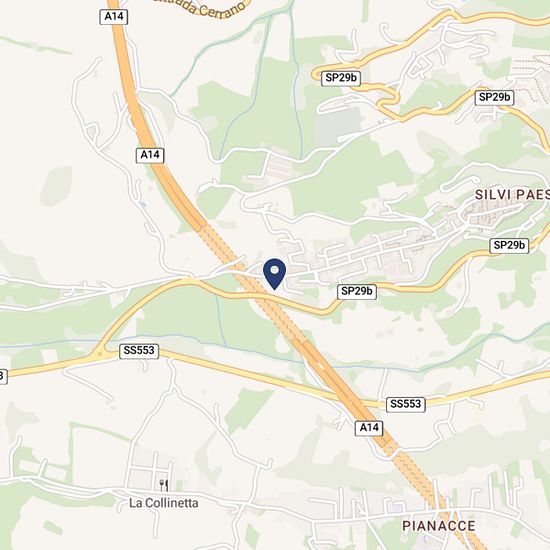Screen dimensions: 550x550
Task: Click the SP29b hairpin bend road
Action: [x=389, y=97]
